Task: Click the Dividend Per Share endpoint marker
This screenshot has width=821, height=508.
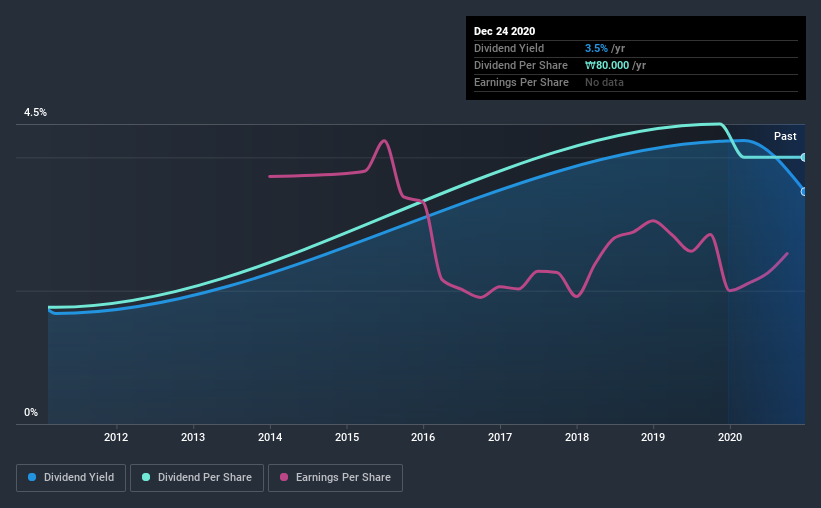Action: 803,157
